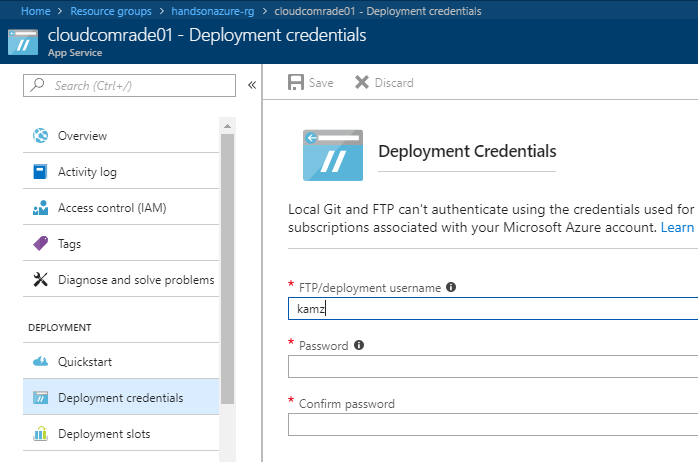Click the Quickstart cloud icon
This screenshot has height=462, width=698.
41,361
